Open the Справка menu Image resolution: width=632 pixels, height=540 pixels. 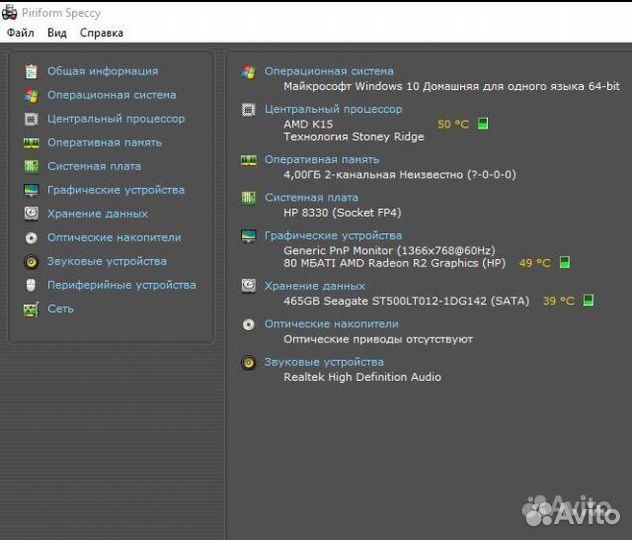[101, 33]
